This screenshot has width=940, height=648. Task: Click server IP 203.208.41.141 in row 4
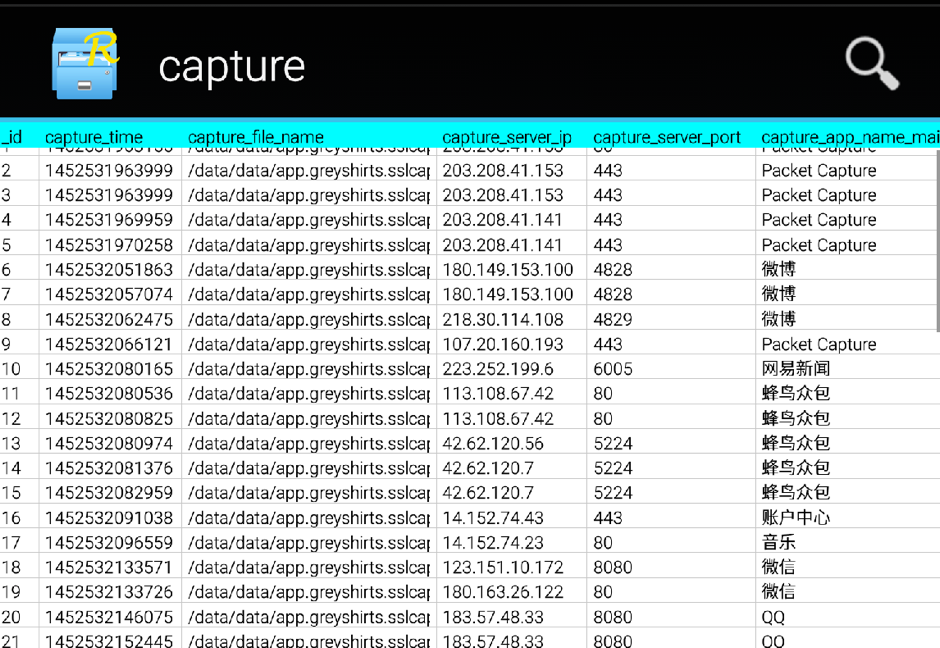pos(502,220)
